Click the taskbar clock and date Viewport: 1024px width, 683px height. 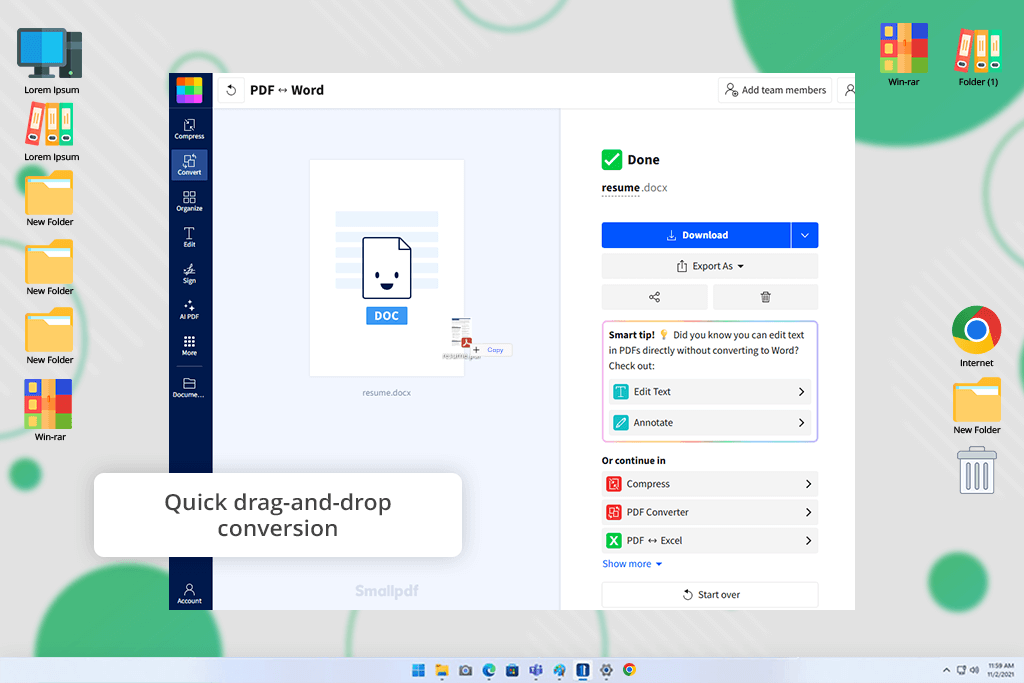[1000, 670]
